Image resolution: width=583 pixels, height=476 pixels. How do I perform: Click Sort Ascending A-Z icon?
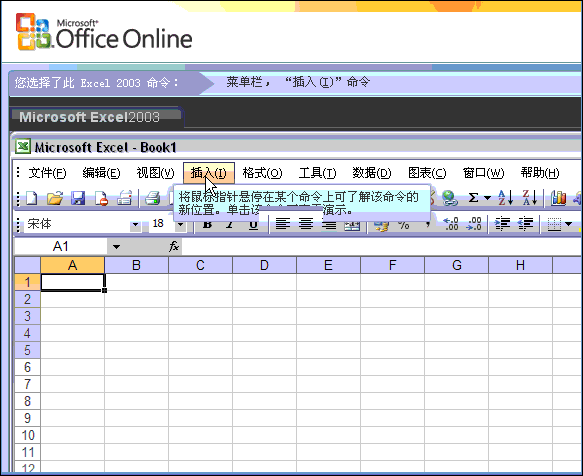tap(505, 198)
